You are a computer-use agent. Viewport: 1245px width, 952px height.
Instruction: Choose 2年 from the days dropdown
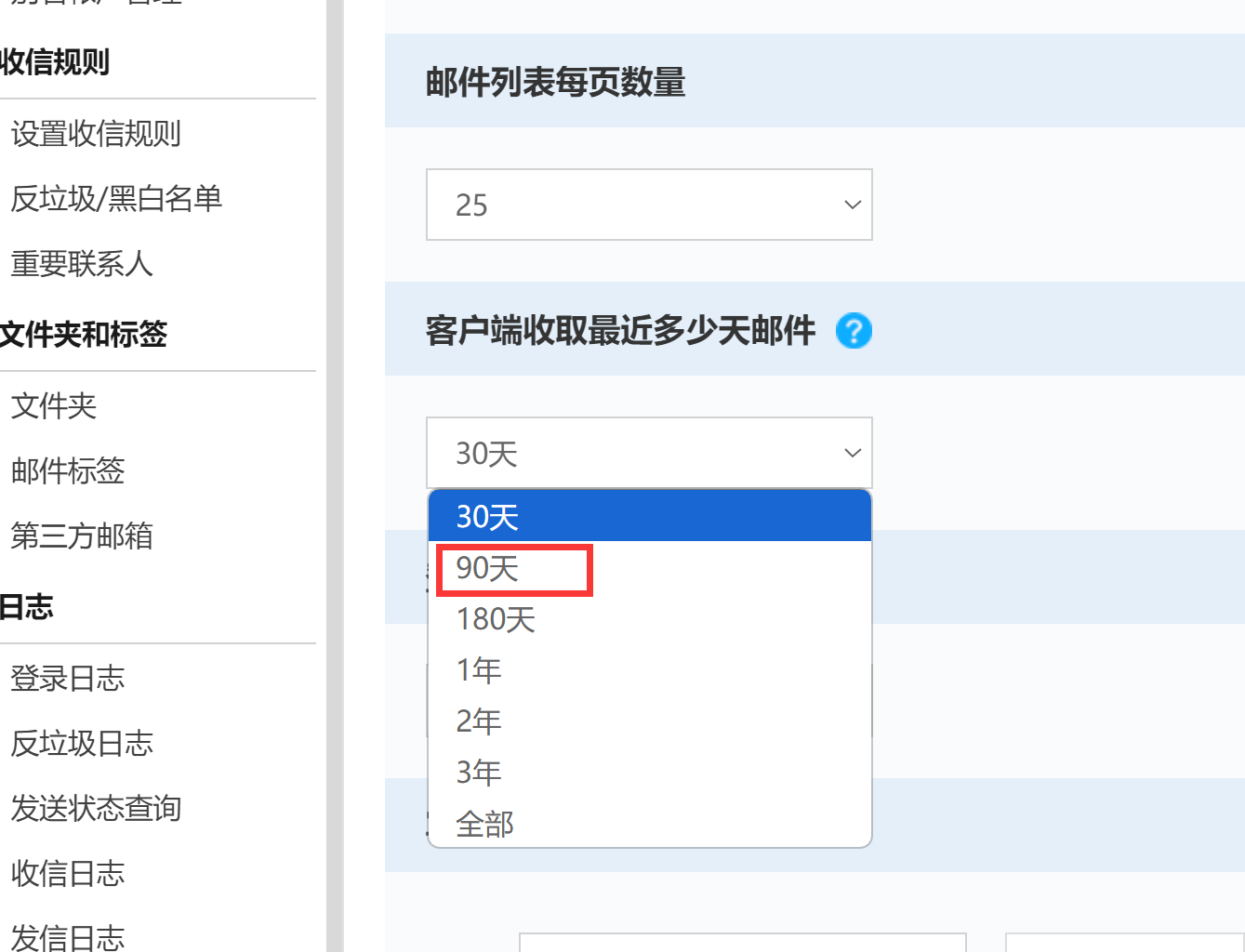coord(649,721)
